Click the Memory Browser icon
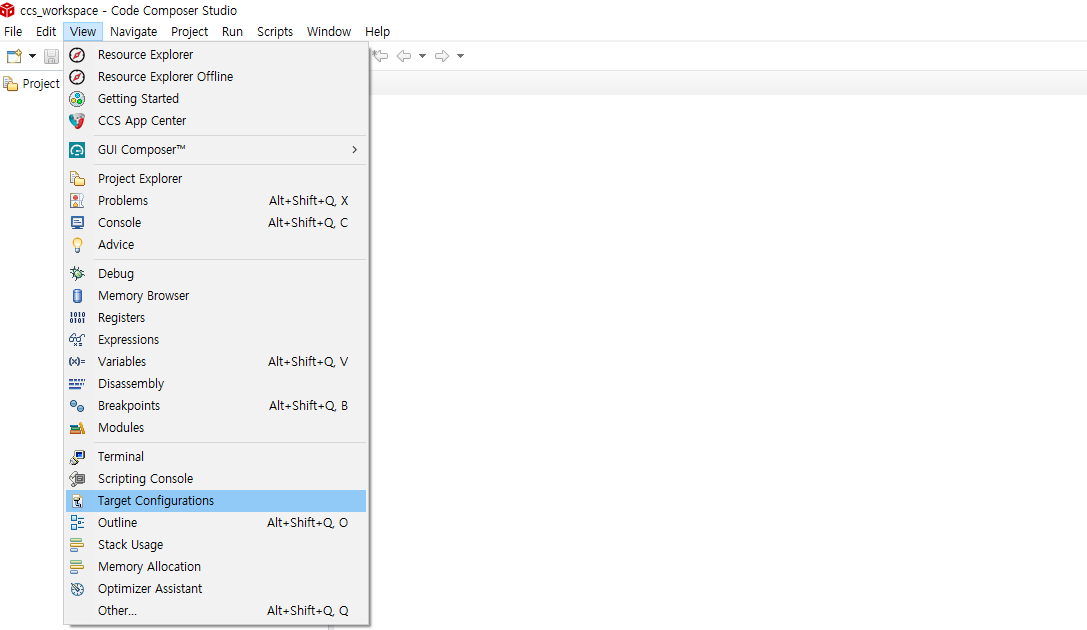This screenshot has width=1087, height=630. 77,296
